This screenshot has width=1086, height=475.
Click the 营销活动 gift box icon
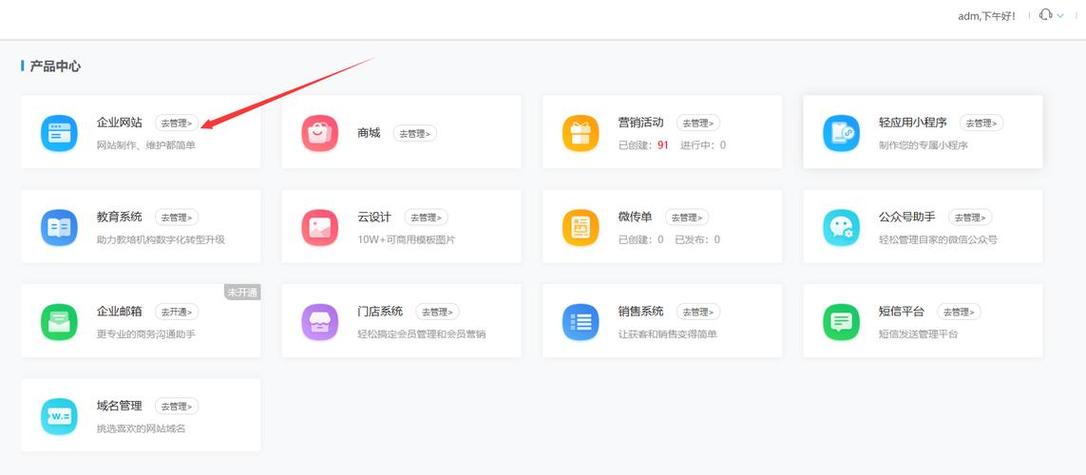pyautogui.click(x=580, y=133)
